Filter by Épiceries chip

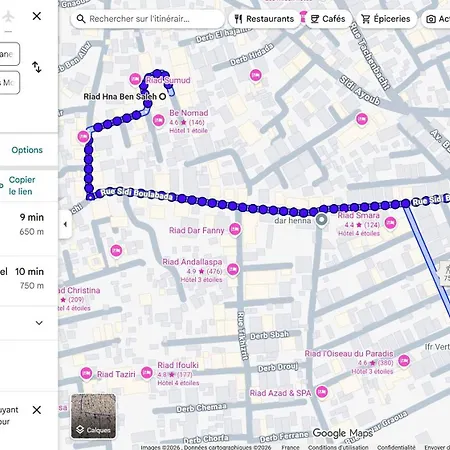[386, 19]
